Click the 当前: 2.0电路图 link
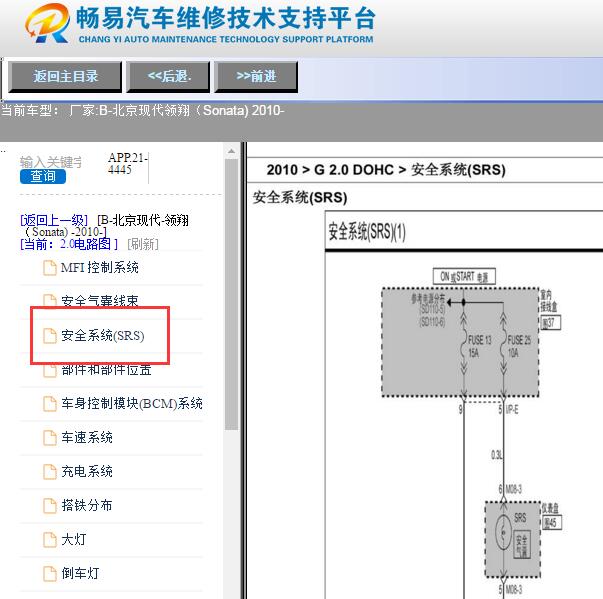 click(x=69, y=244)
